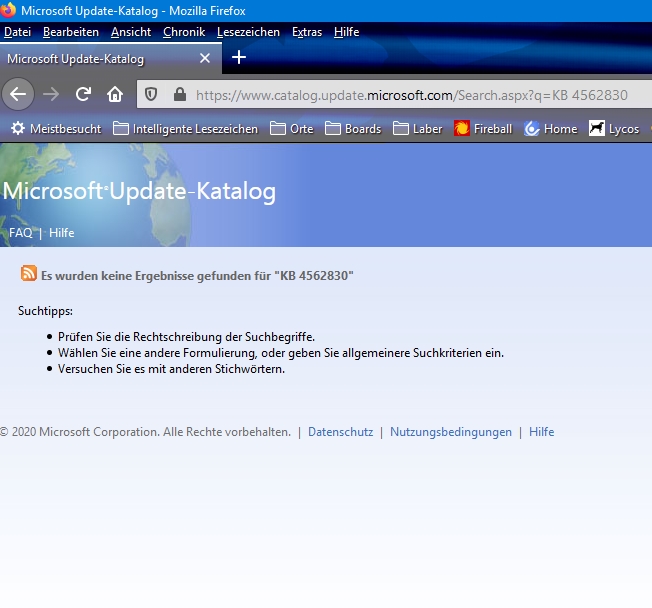Click the 'Suchtipps:' heading
The width and height of the screenshot is (652, 608).
[45, 311]
